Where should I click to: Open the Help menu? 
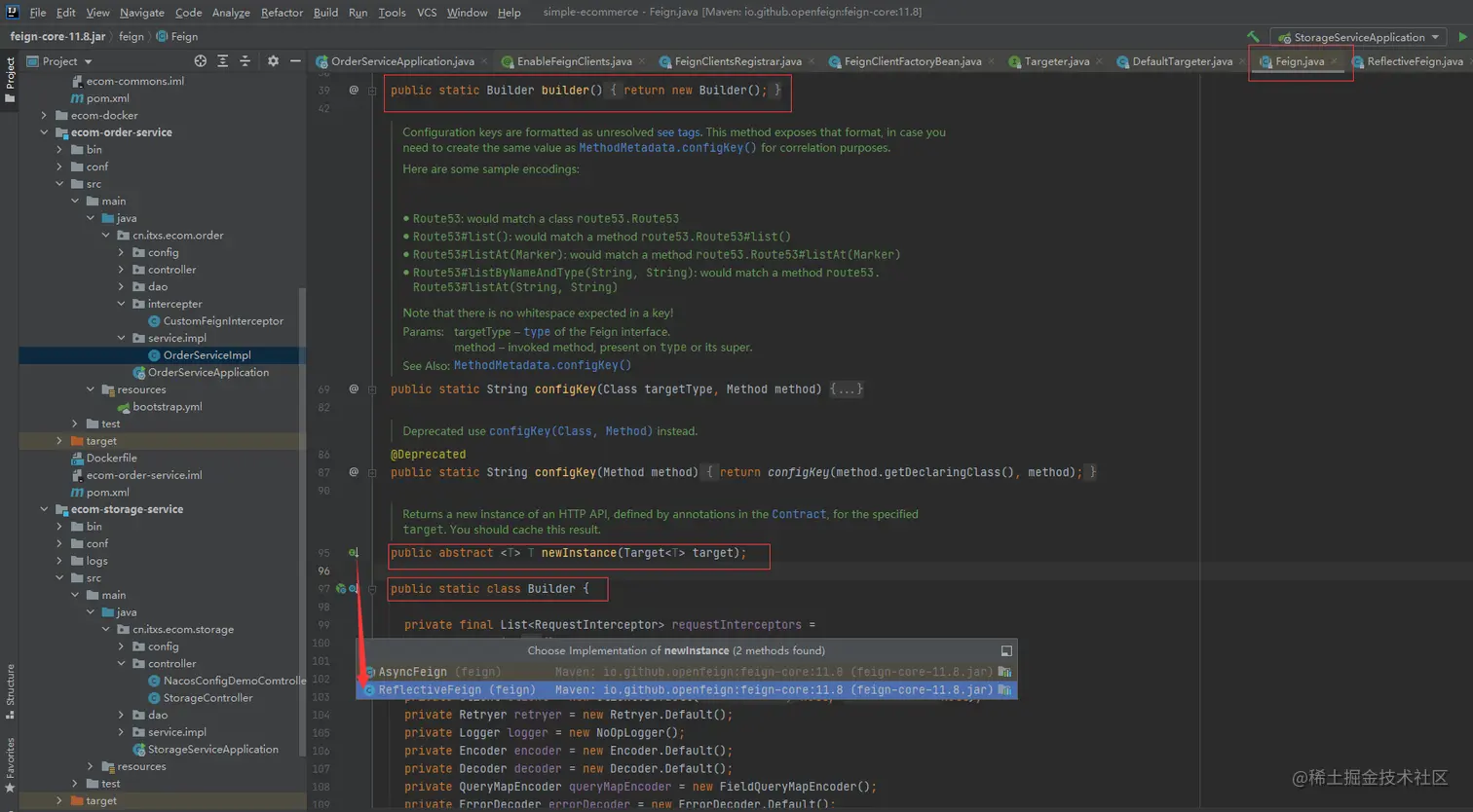pos(509,12)
